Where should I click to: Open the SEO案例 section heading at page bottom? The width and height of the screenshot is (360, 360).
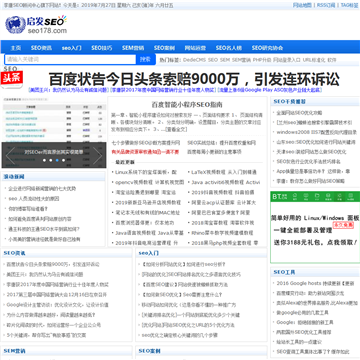(x=150, y=351)
